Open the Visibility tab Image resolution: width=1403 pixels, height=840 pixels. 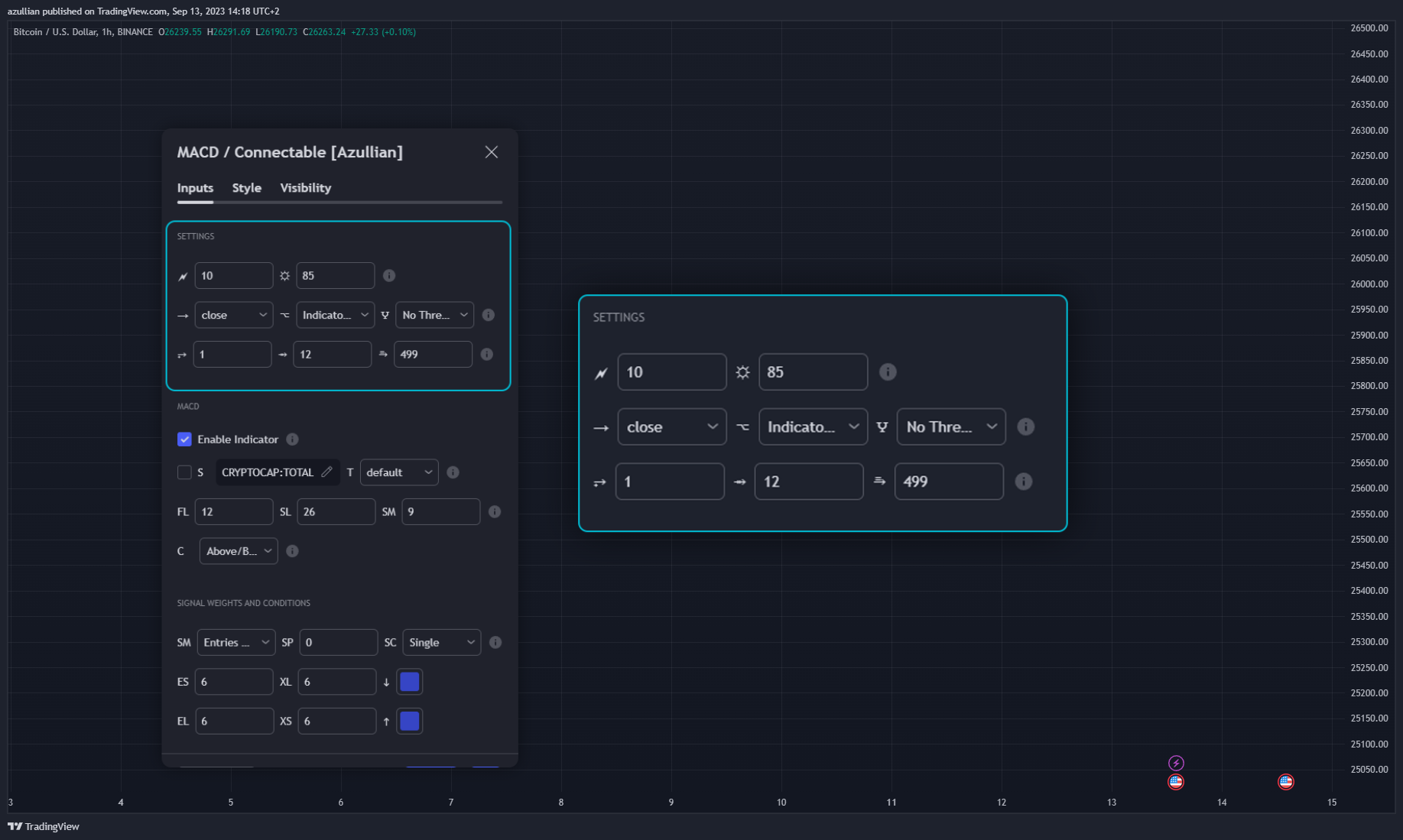tap(305, 188)
